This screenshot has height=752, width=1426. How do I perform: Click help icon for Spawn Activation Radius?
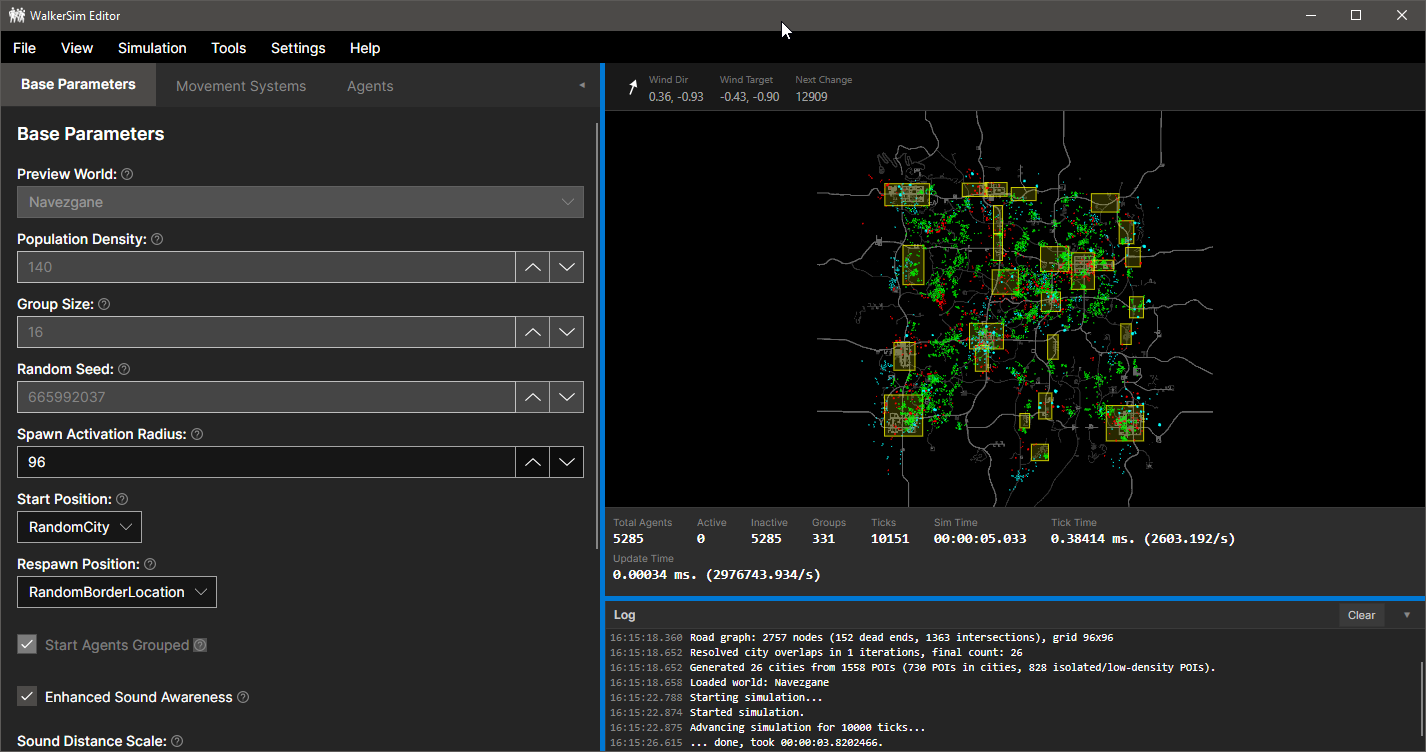coord(197,434)
